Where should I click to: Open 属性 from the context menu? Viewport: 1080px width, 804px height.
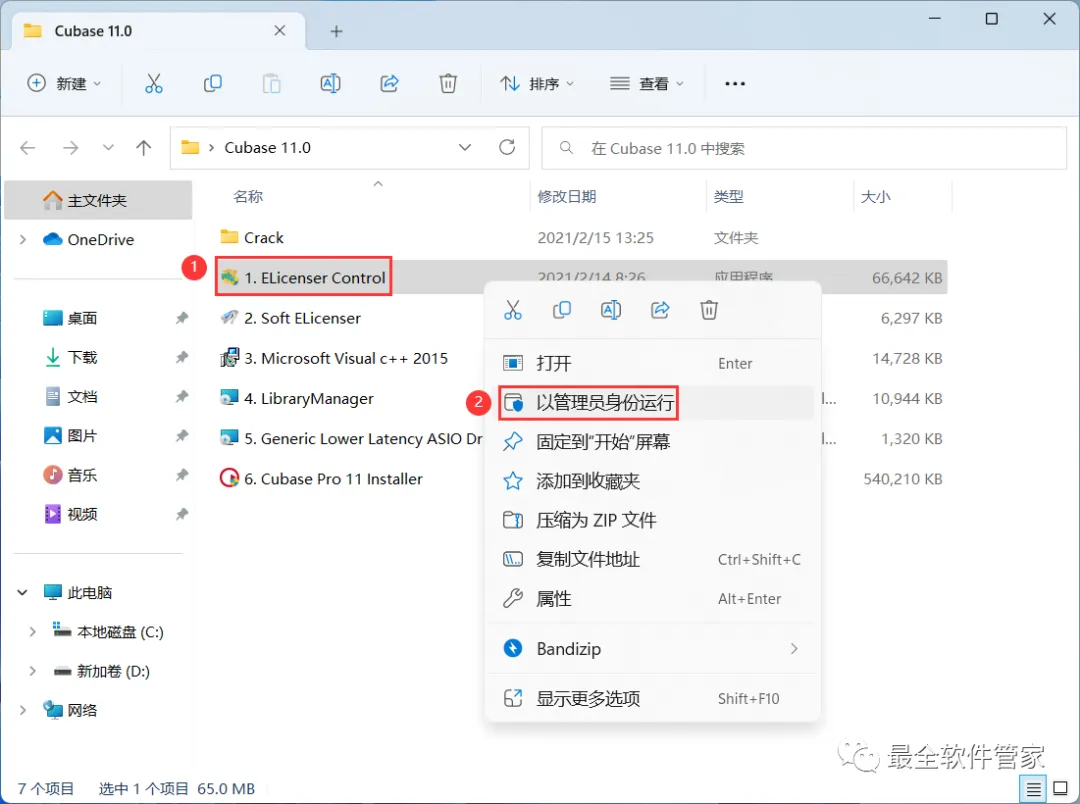[653, 599]
